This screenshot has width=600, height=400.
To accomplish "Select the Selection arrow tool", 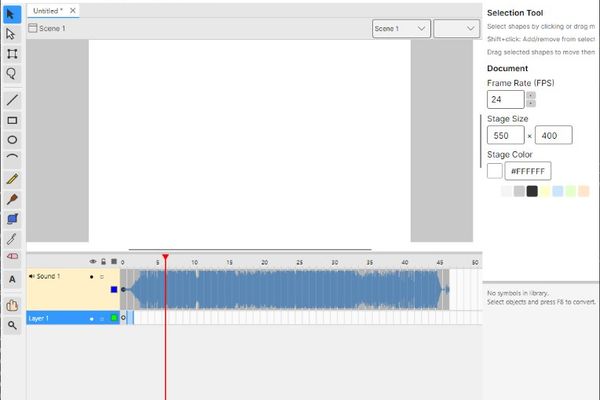I will pyautogui.click(x=12, y=15).
